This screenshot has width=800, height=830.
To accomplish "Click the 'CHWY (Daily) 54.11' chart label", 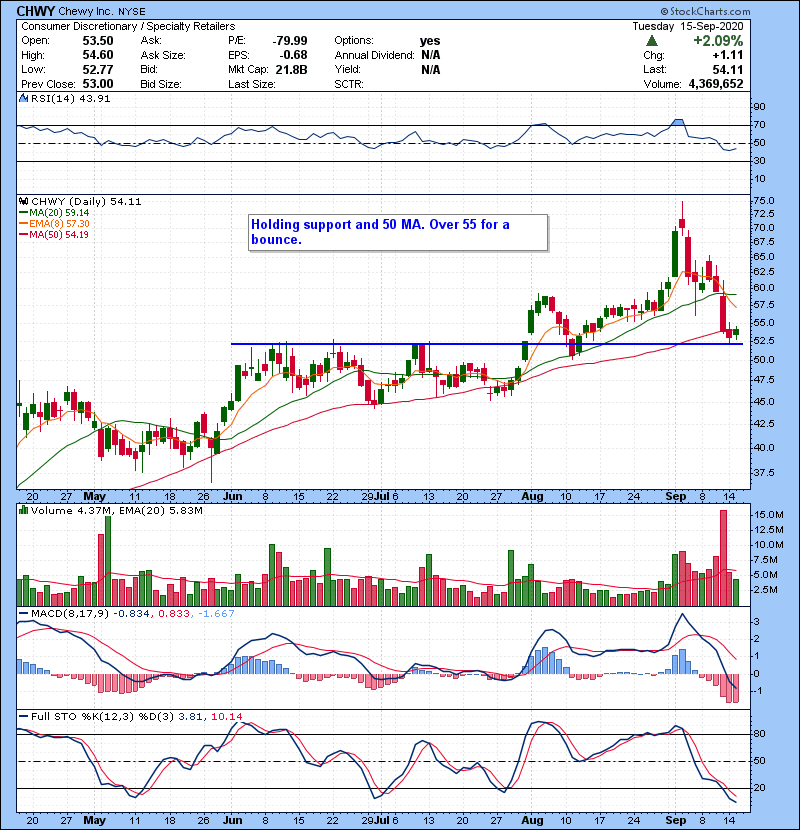I will pos(86,201).
